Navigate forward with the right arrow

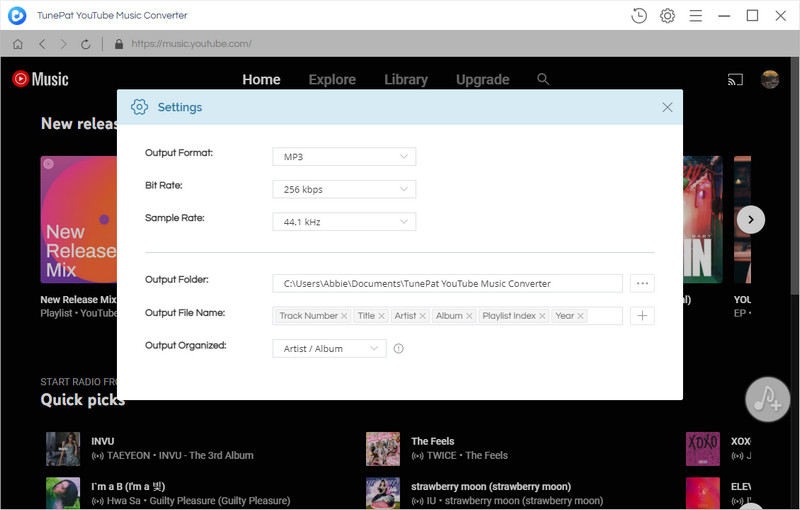(63, 44)
